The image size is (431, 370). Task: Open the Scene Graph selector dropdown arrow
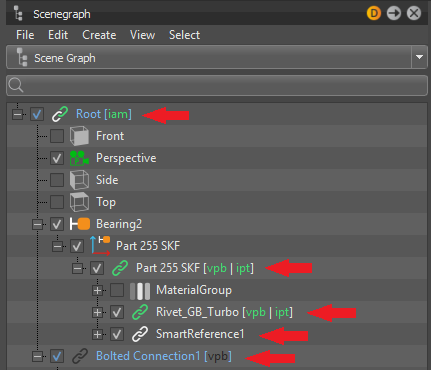419,57
